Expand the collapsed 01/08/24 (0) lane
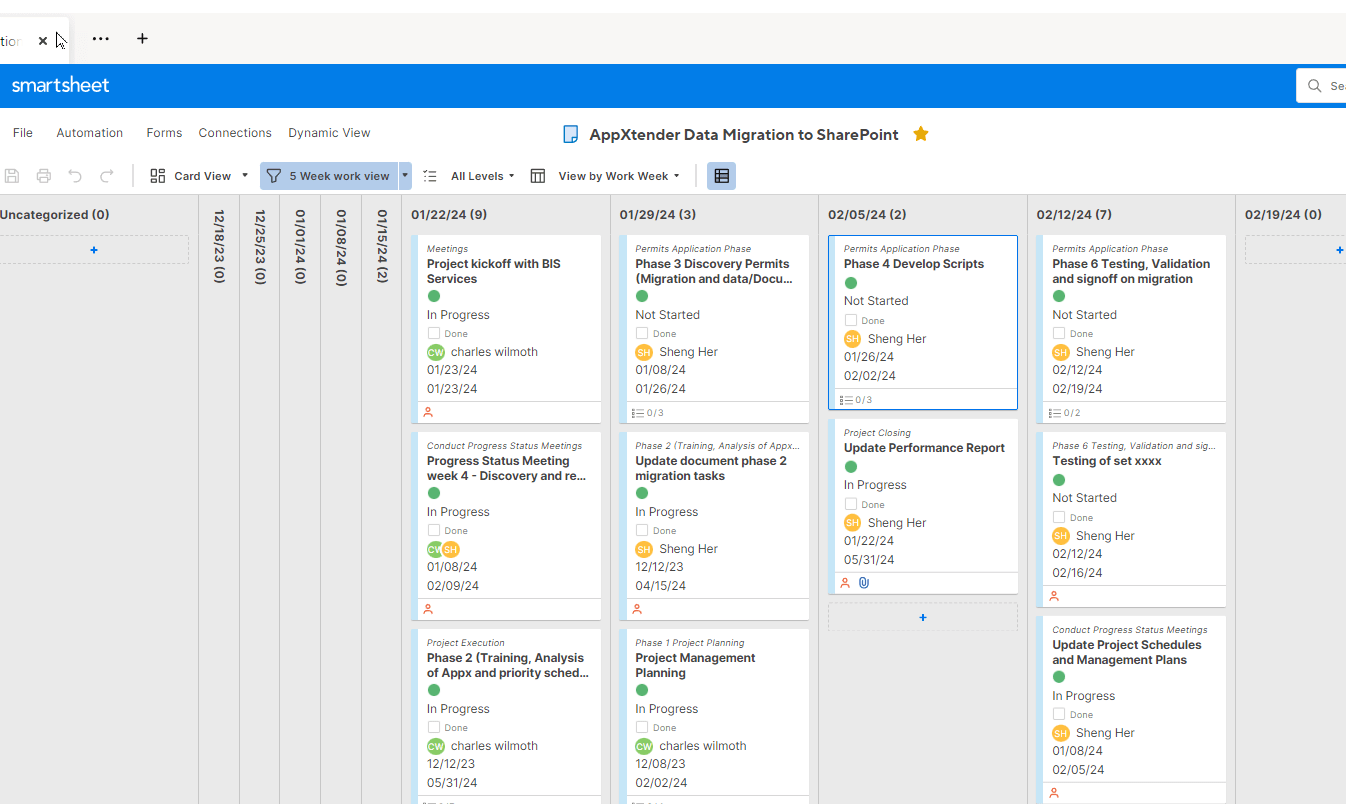Viewport: 1346px width, 804px height. coord(341,247)
